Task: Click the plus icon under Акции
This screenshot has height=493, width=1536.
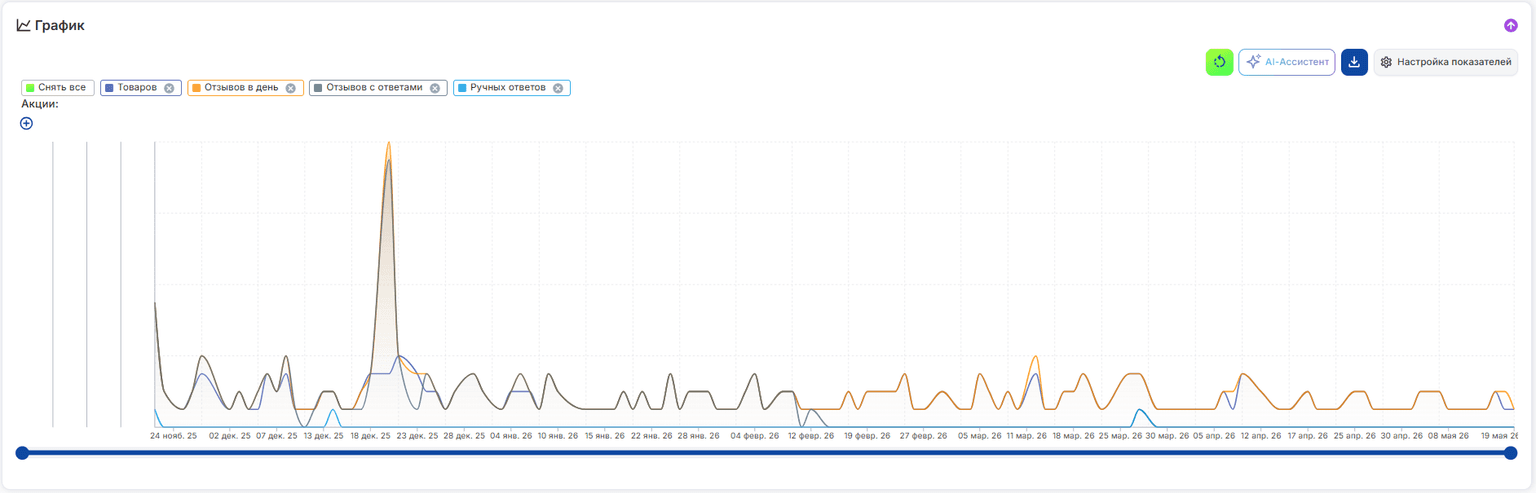Action: [x=26, y=123]
